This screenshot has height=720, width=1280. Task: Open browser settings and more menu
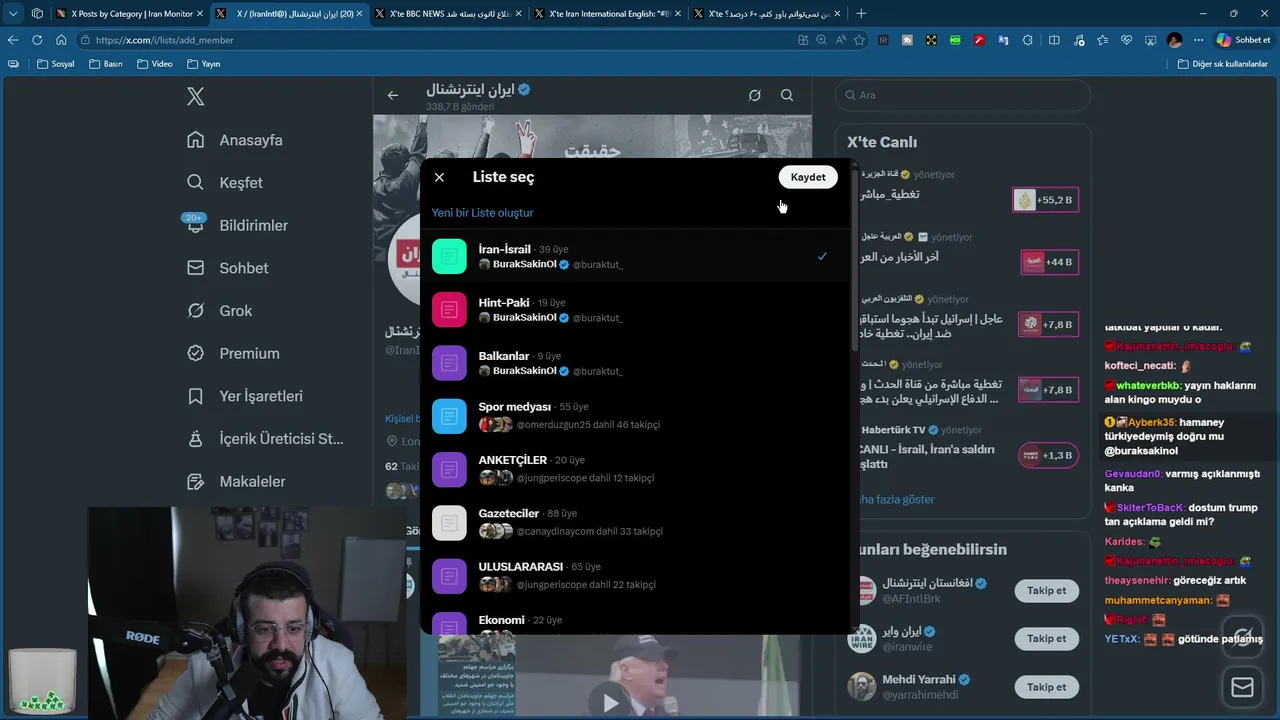1198,40
